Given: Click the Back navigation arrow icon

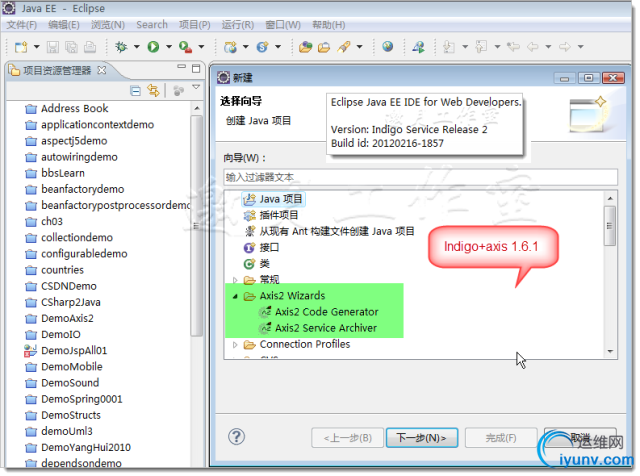Looking at the screenshot, I should tap(533, 47).
